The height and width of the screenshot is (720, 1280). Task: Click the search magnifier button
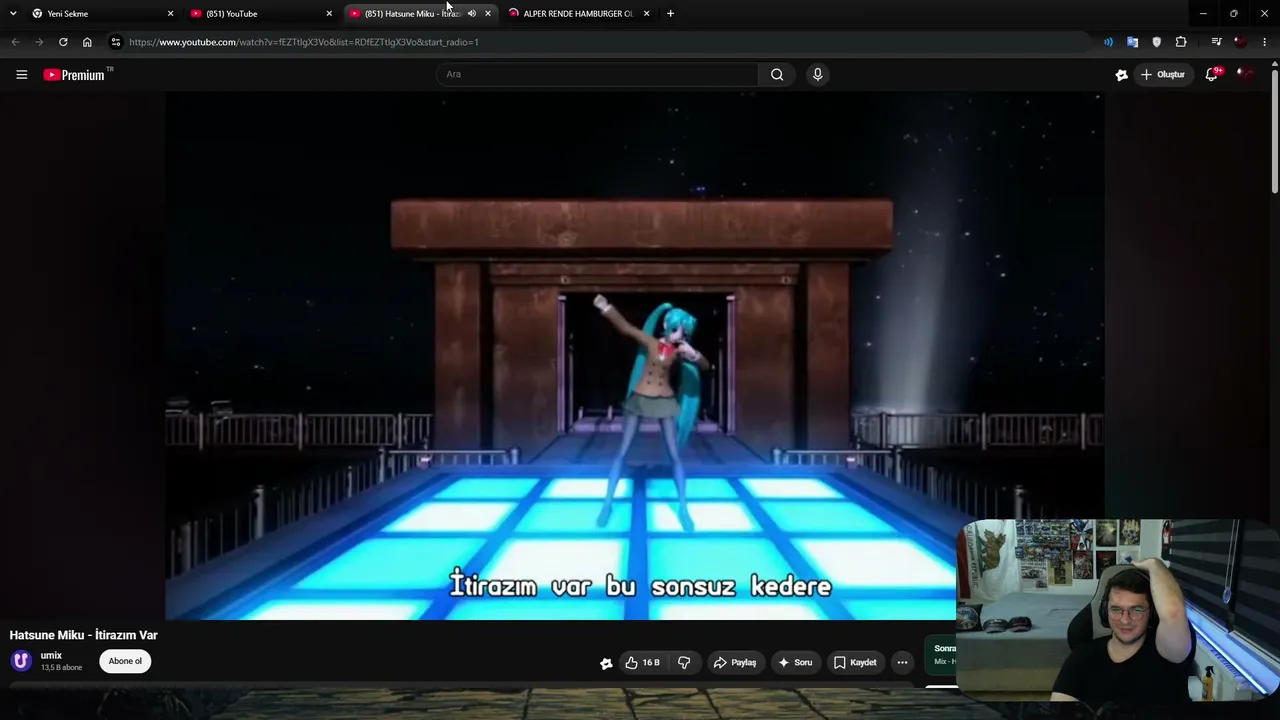pyautogui.click(x=777, y=75)
